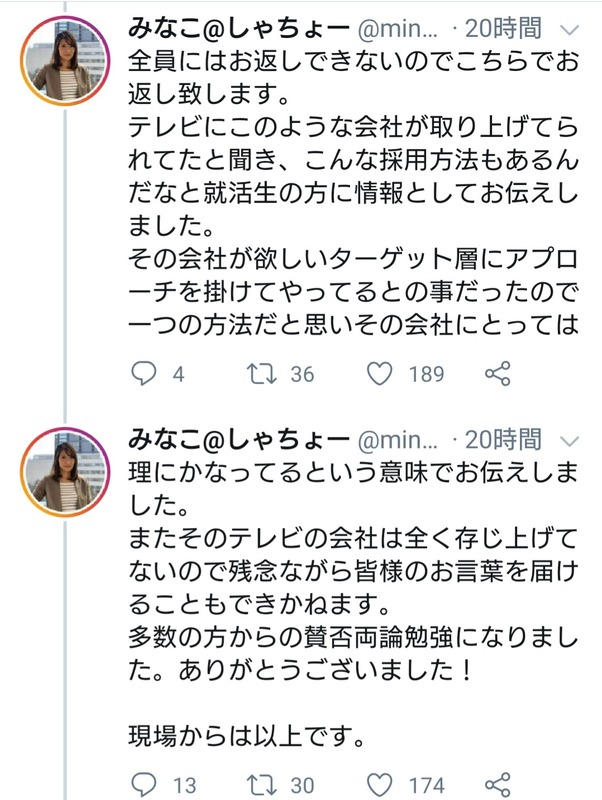Open the second tweet ending 現場からは以上です

pos(353,604)
